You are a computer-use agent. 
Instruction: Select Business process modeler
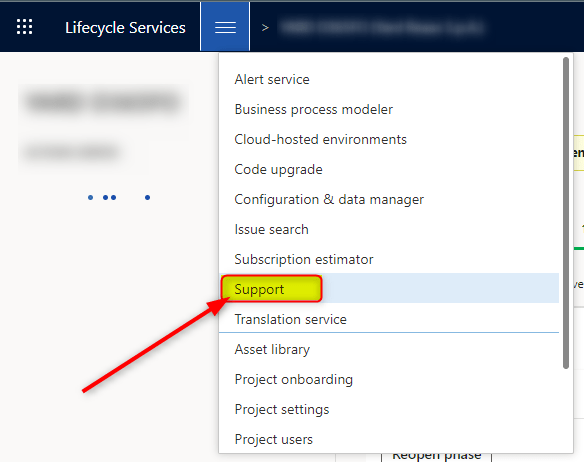pos(389,110)
